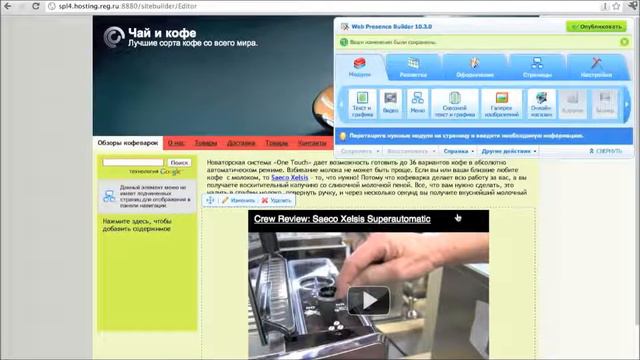Play the Saeco Xelsis video

pyautogui.click(x=369, y=301)
